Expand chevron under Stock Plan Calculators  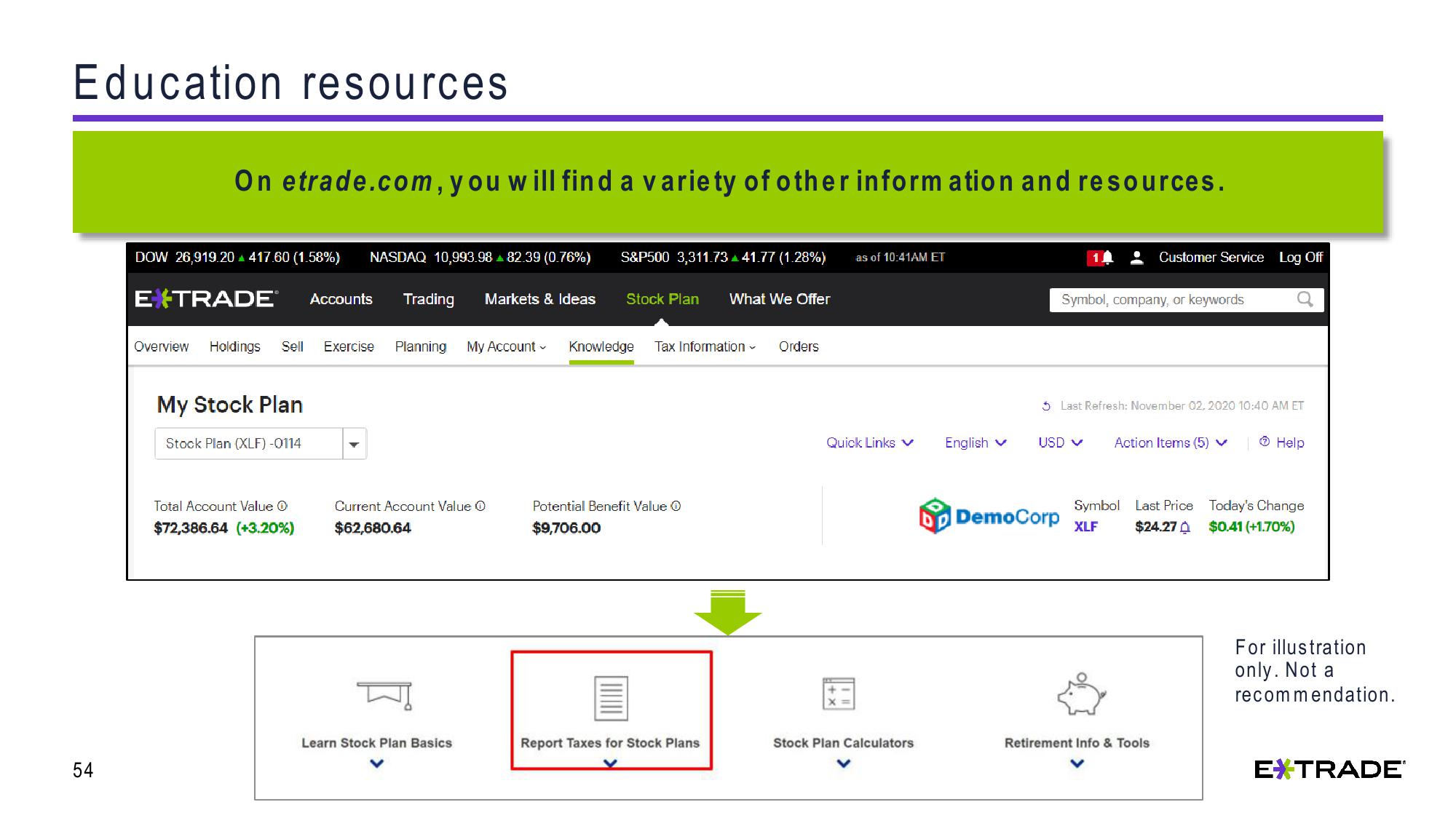[x=844, y=763]
